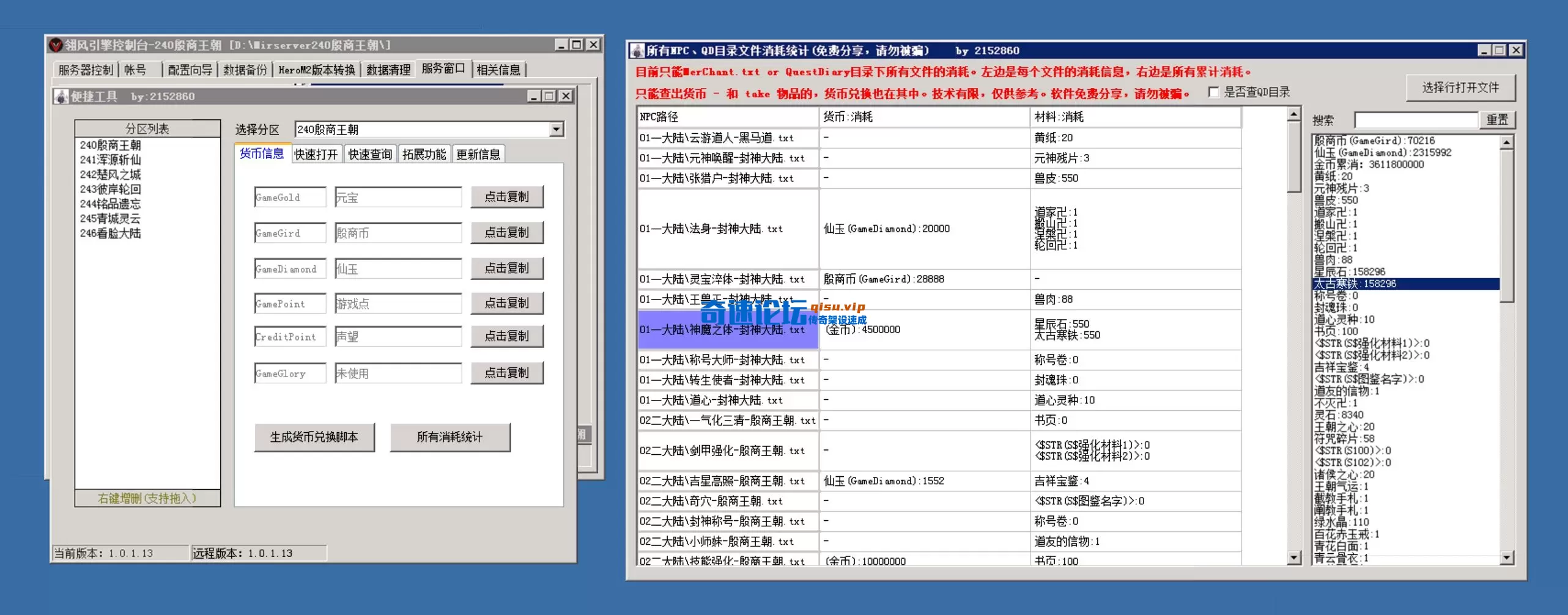Open the 相关信息 tab
Viewport: 1568px width, 615px height.
tap(498, 70)
